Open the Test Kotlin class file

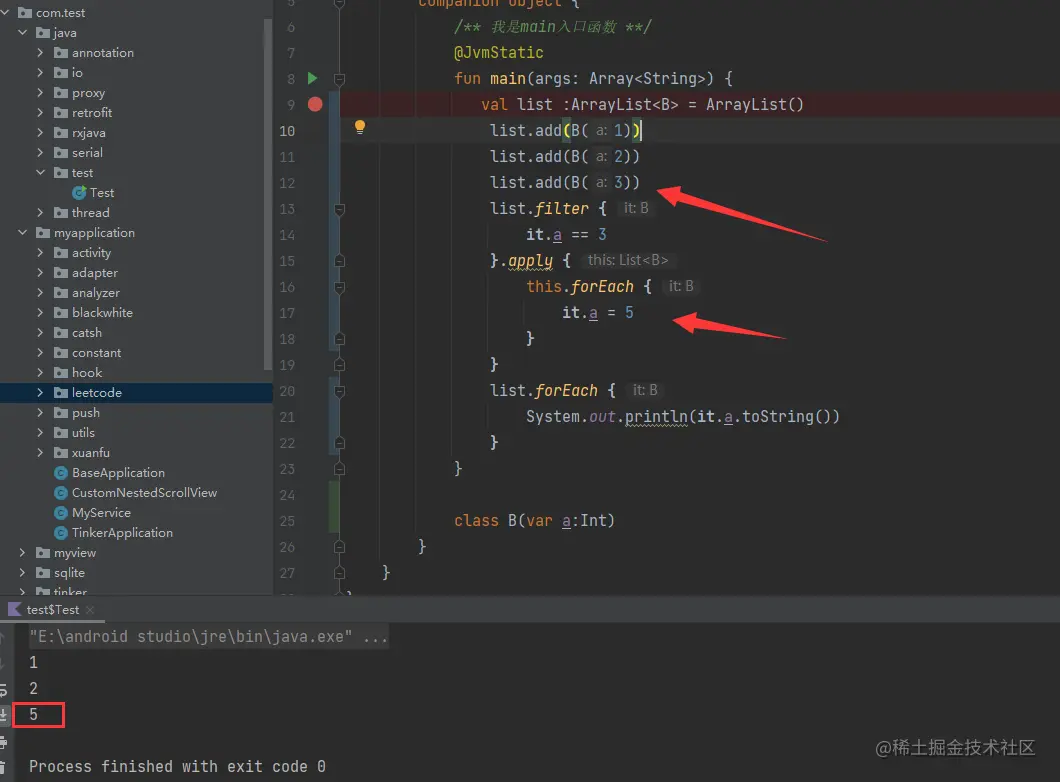click(x=93, y=193)
